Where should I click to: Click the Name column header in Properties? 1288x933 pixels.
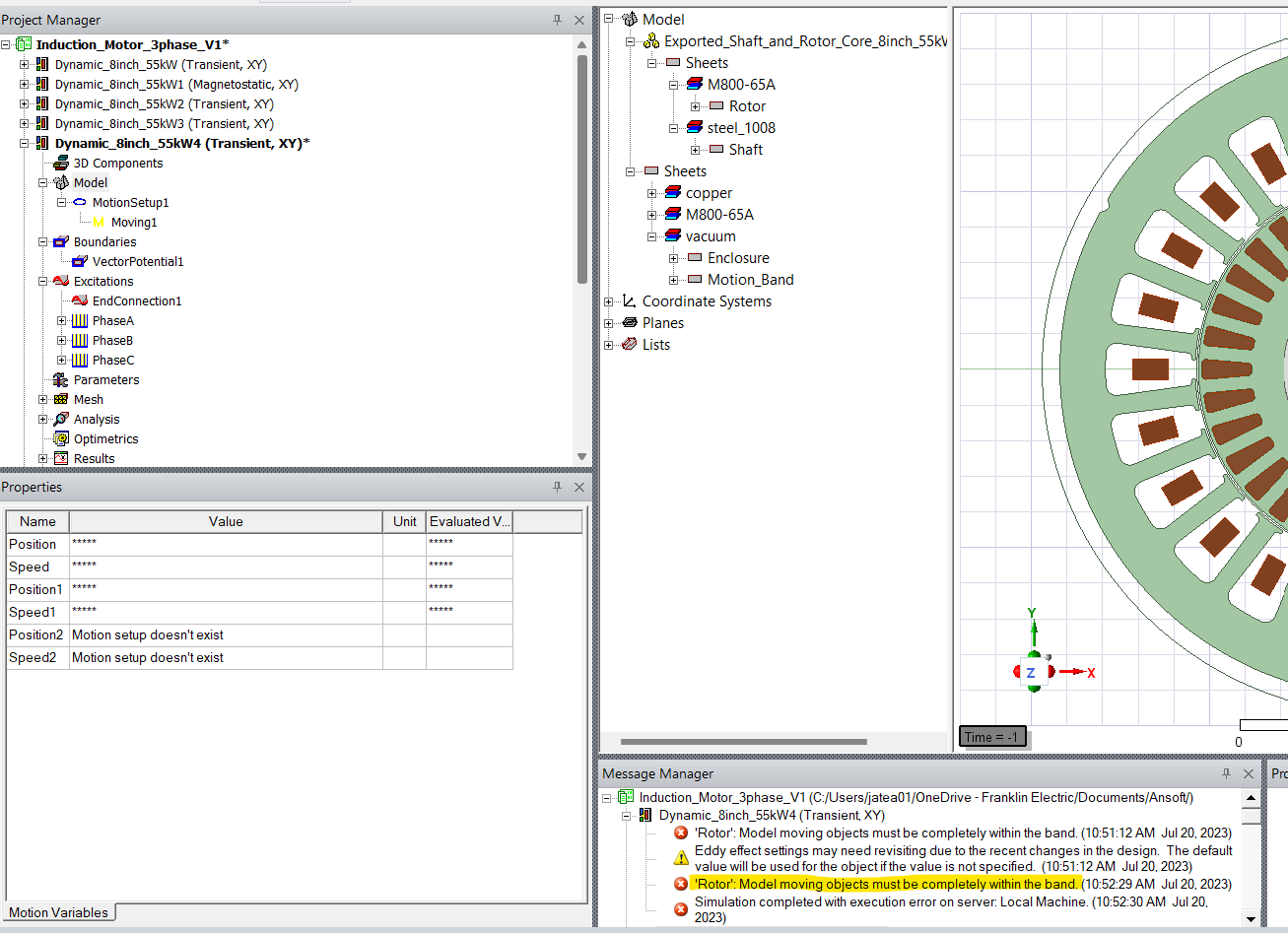tap(37, 521)
